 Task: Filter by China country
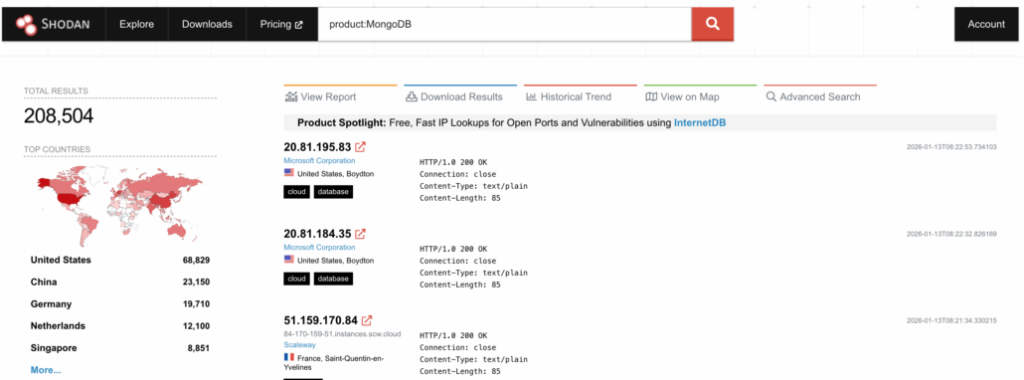(44, 282)
